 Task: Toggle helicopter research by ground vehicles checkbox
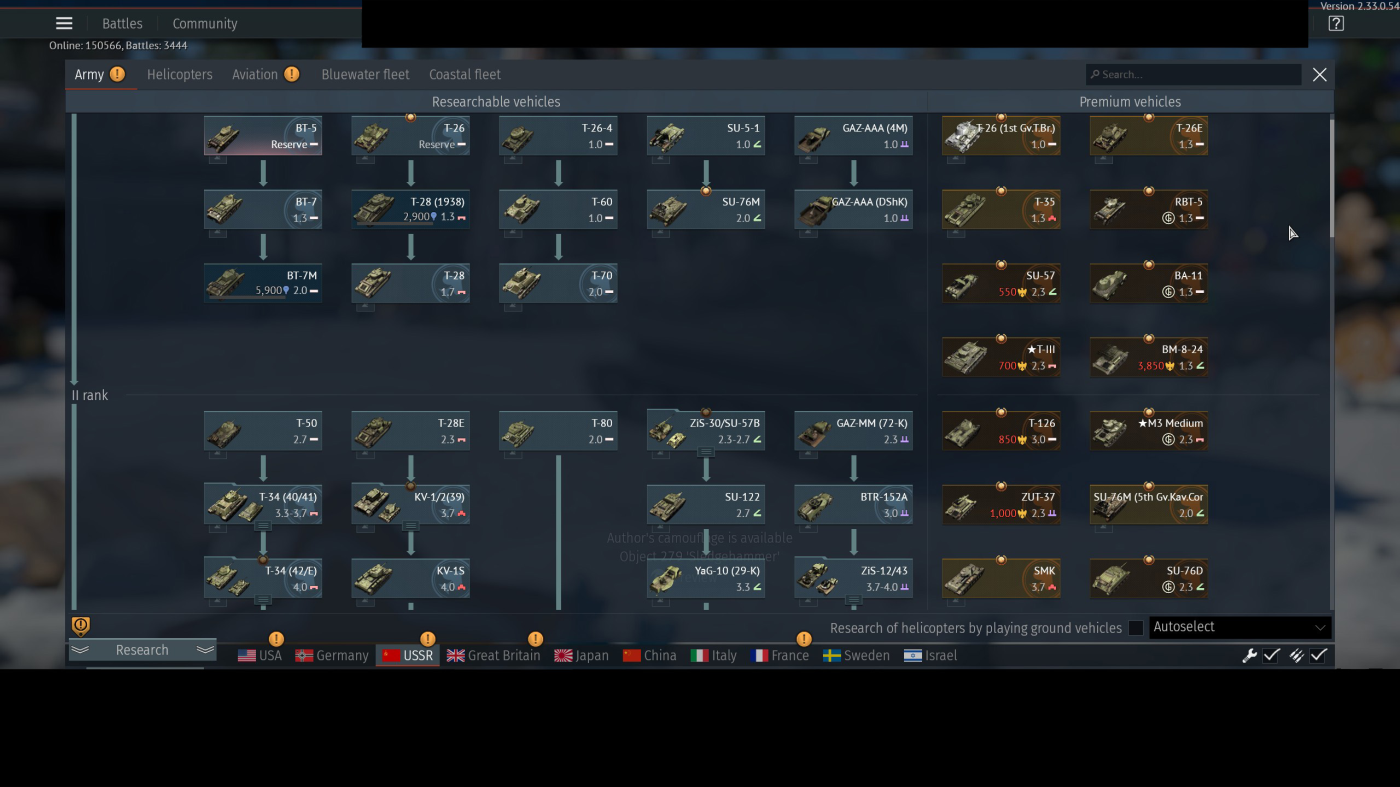[x=1136, y=628]
